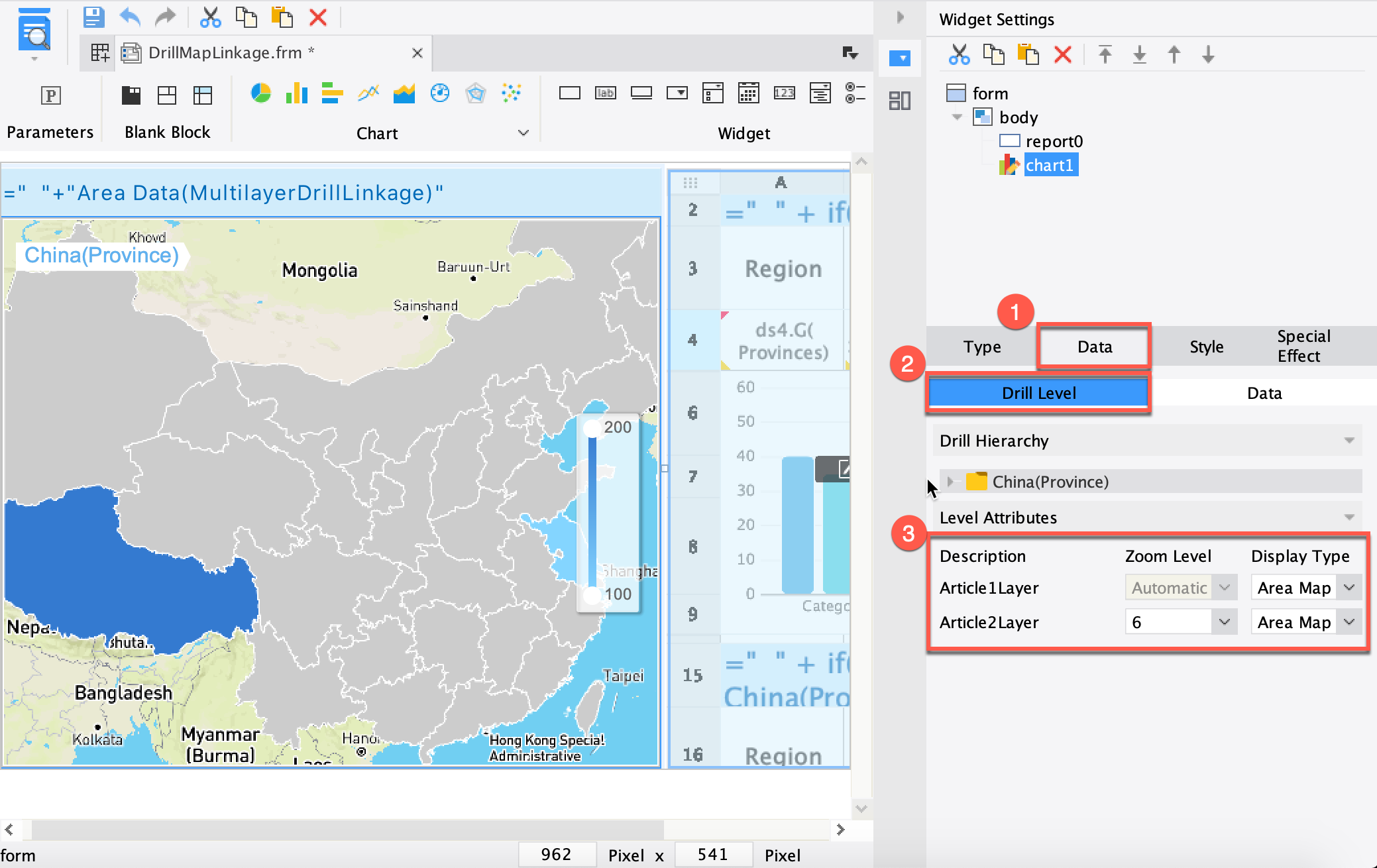Open the Article2Layer Zoom Level dropdown
Viewport: 1377px width, 868px height.
coord(1225,621)
